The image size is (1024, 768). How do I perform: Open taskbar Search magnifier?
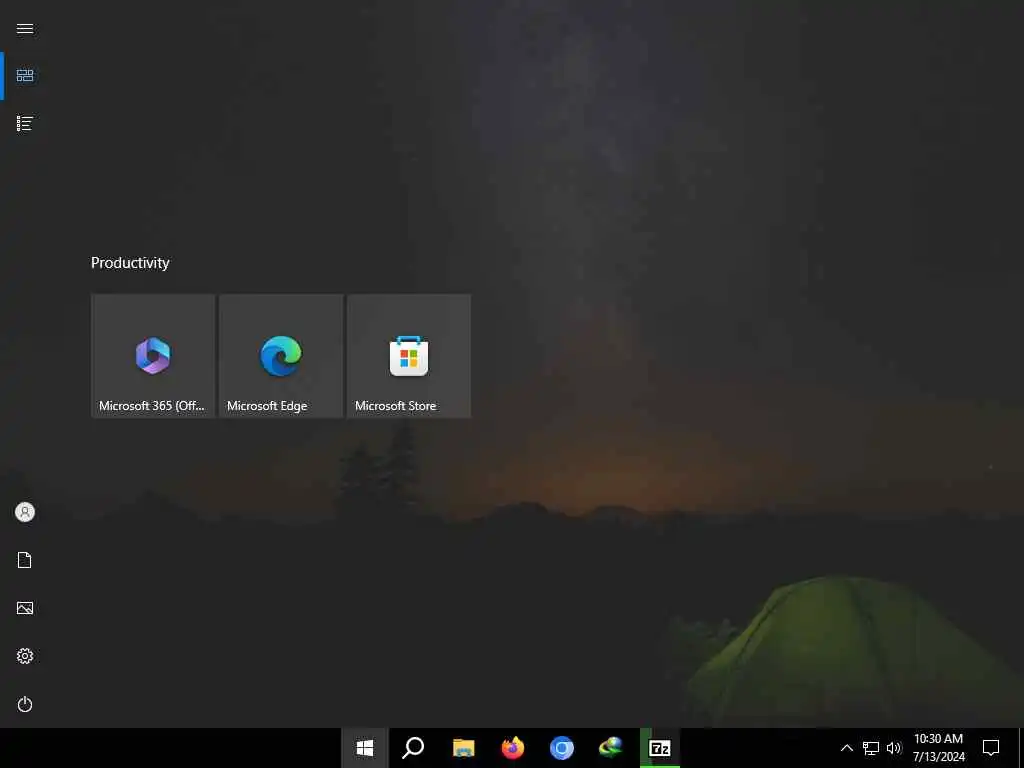click(x=413, y=748)
